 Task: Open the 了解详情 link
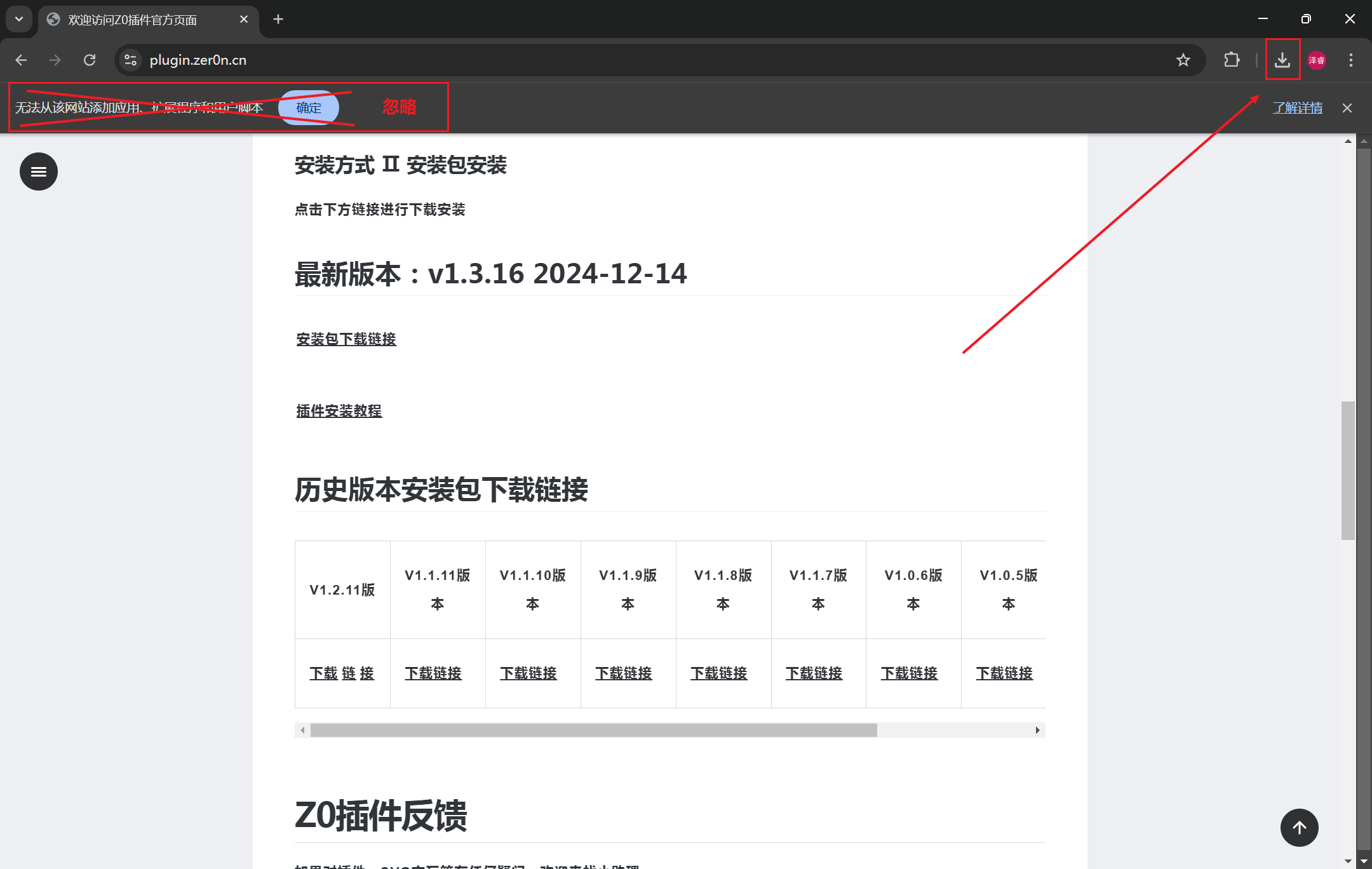point(1298,107)
